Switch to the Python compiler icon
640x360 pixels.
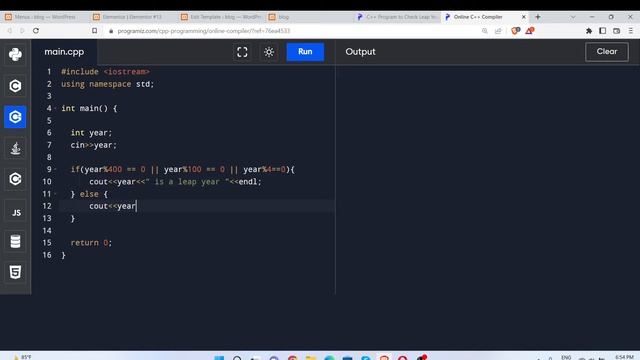[x=15, y=55]
